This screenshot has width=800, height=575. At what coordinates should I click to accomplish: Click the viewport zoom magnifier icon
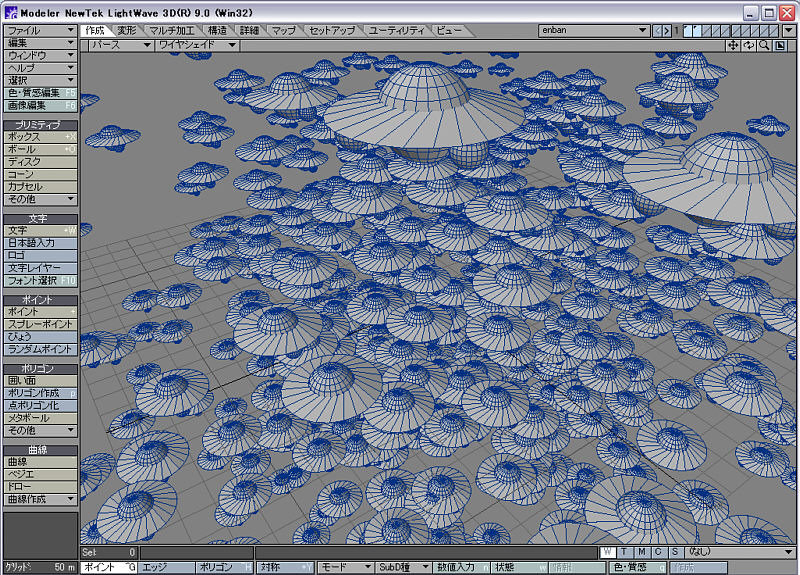764,45
